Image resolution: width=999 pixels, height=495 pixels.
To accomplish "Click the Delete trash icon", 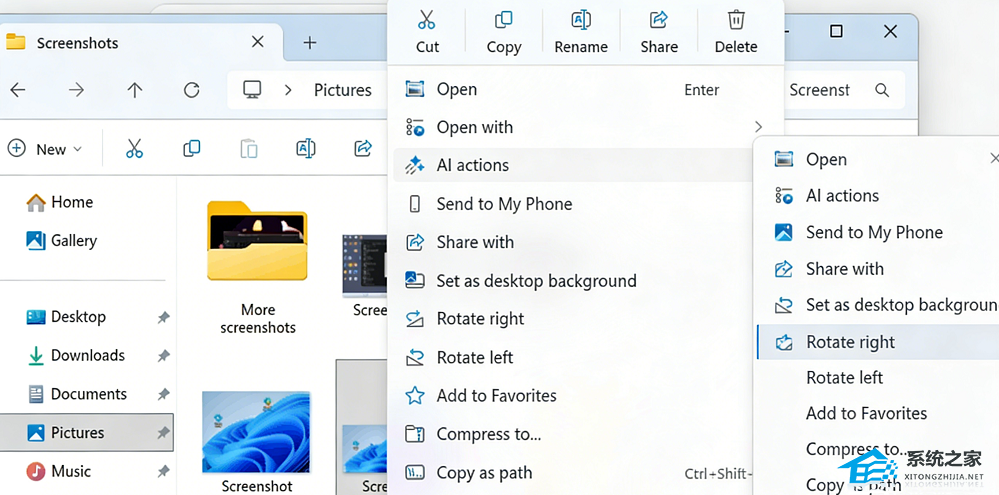I will tap(736, 21).
